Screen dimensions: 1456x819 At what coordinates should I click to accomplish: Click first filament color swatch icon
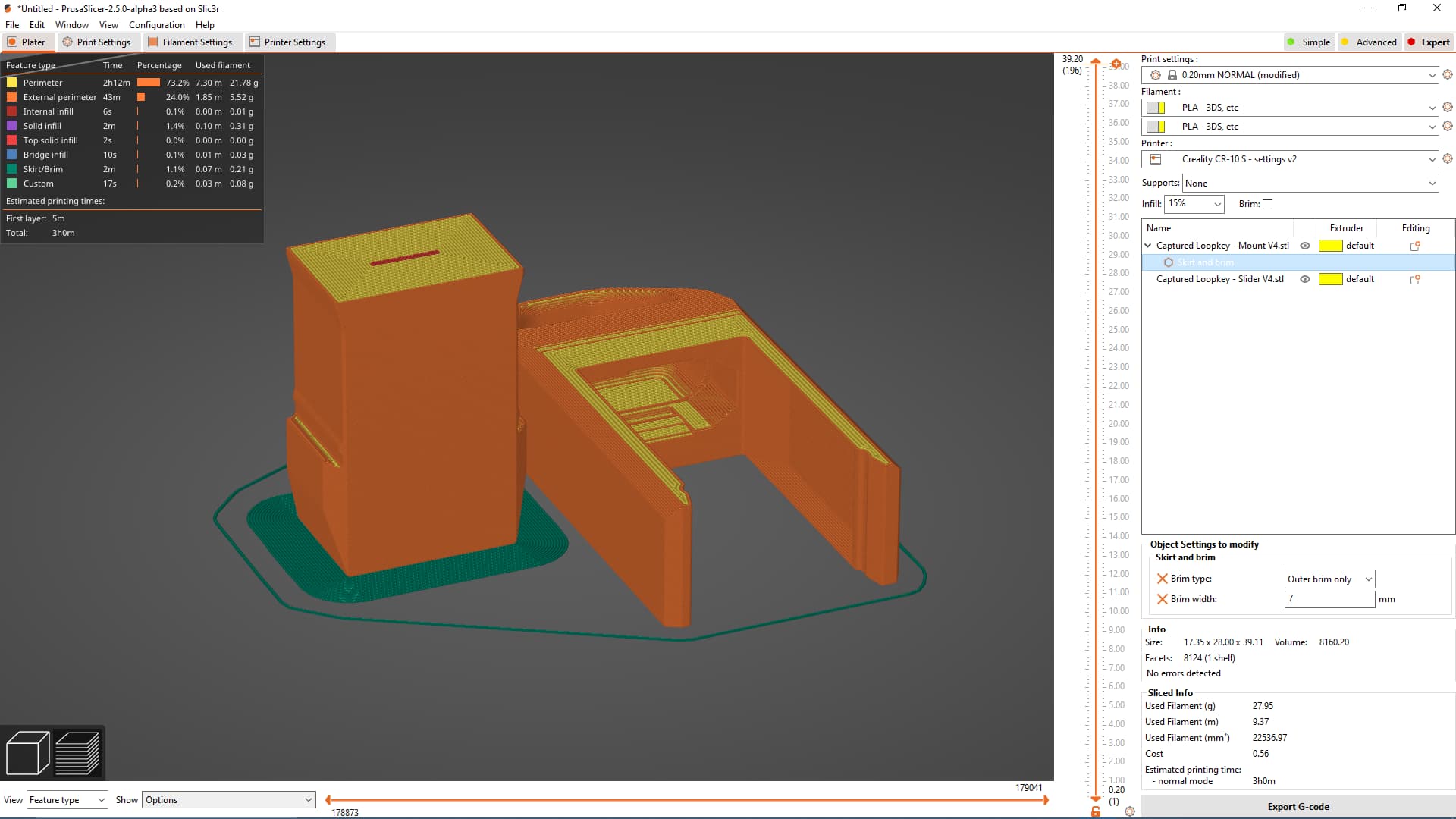pos(1156,108)
